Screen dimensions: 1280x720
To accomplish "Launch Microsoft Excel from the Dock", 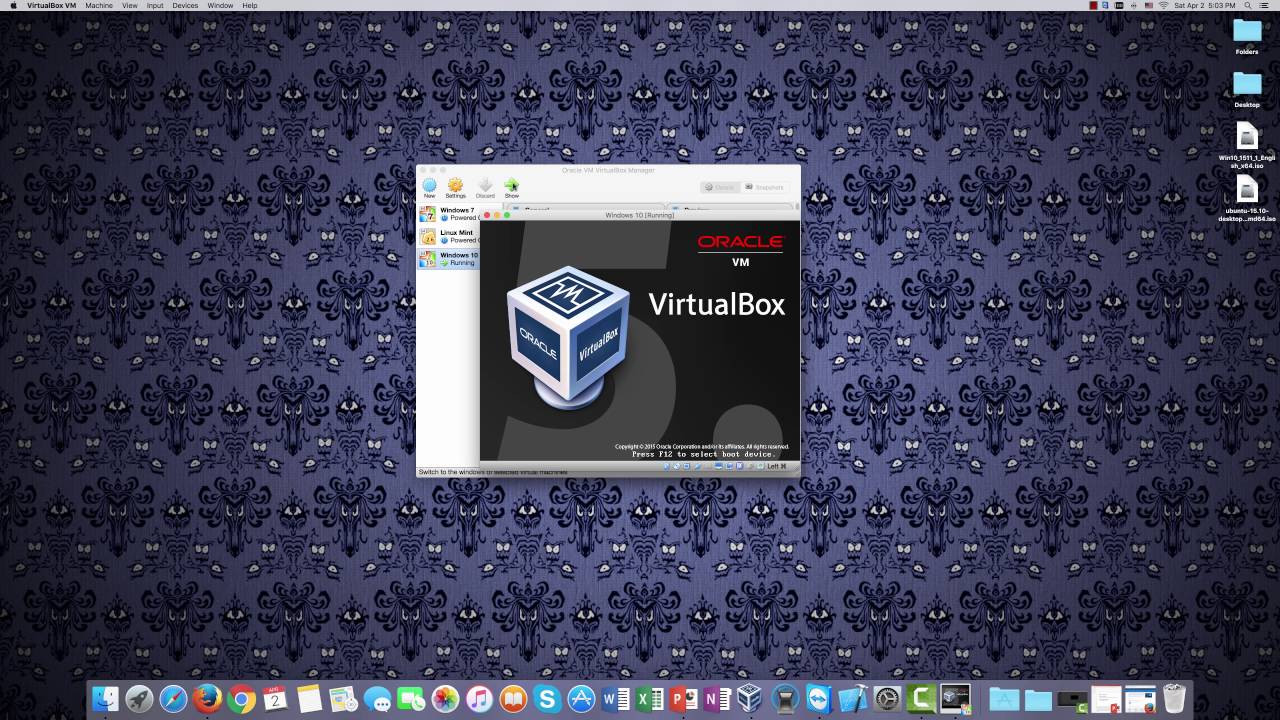I will [x=649, y=699].
